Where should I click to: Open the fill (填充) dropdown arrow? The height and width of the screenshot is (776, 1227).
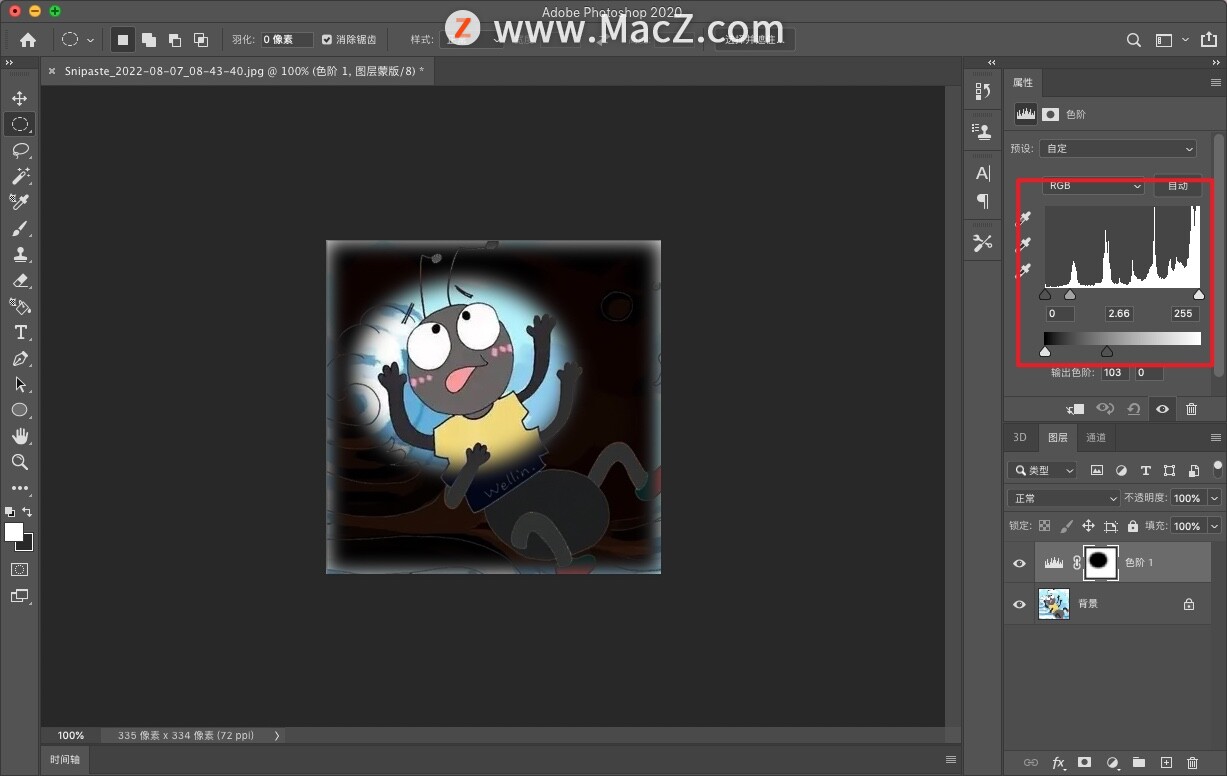pyautogui.click(x=1215, y=526)
